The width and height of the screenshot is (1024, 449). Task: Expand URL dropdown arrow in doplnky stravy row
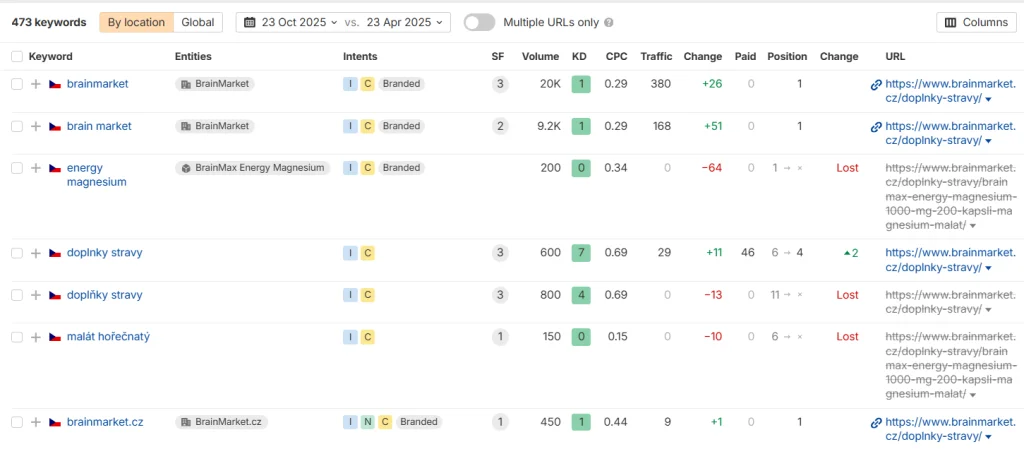tap(988, 269)
